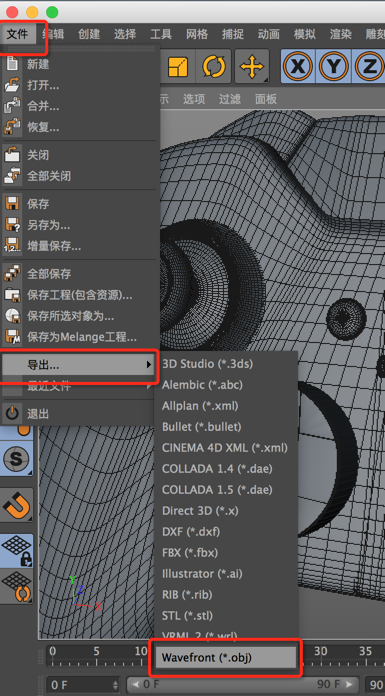The width and height of the screenshot is (385, 696).
Task: Choose 增量保存... menu entry
Action: click(80, 246)
